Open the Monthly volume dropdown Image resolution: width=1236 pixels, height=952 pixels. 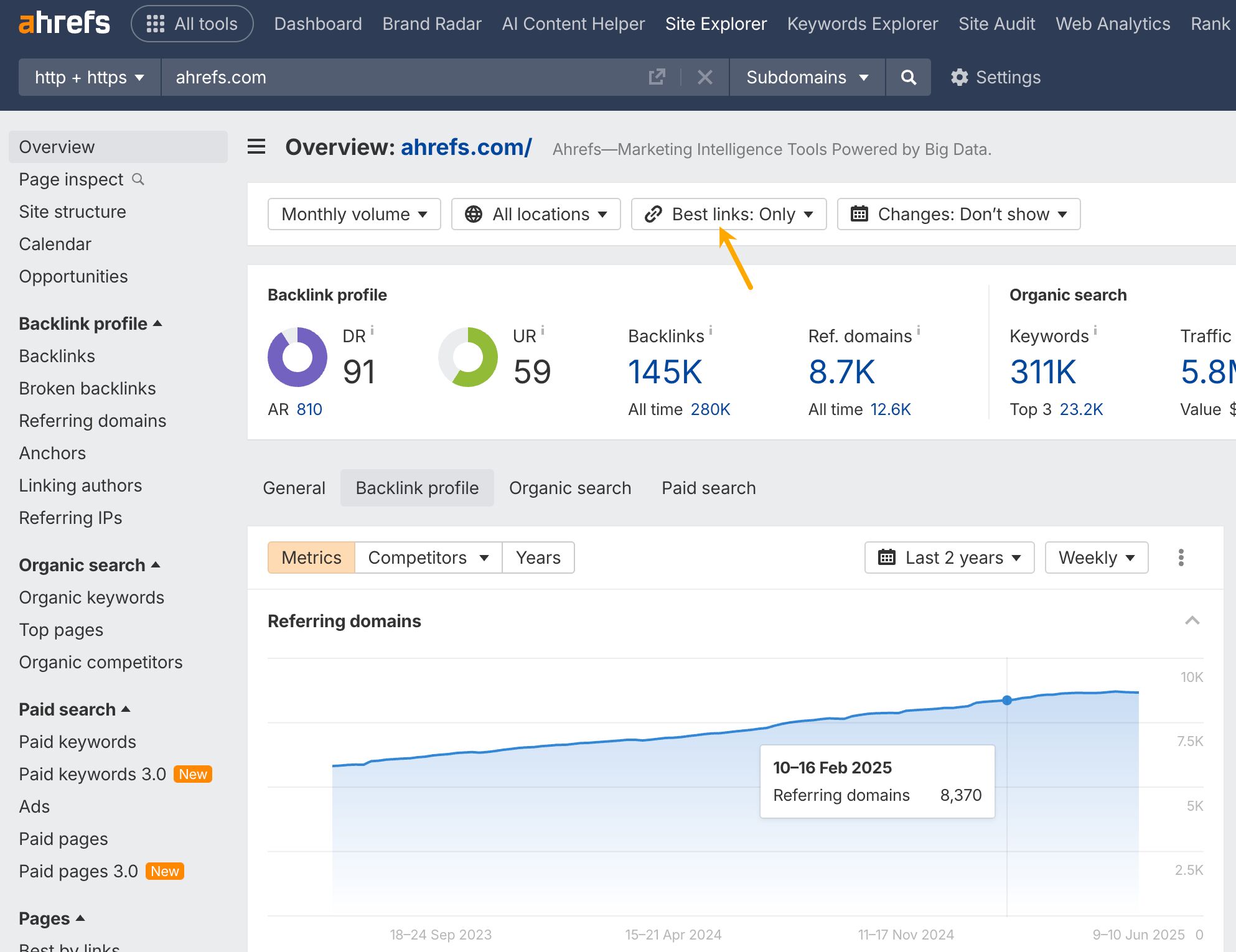353,214
